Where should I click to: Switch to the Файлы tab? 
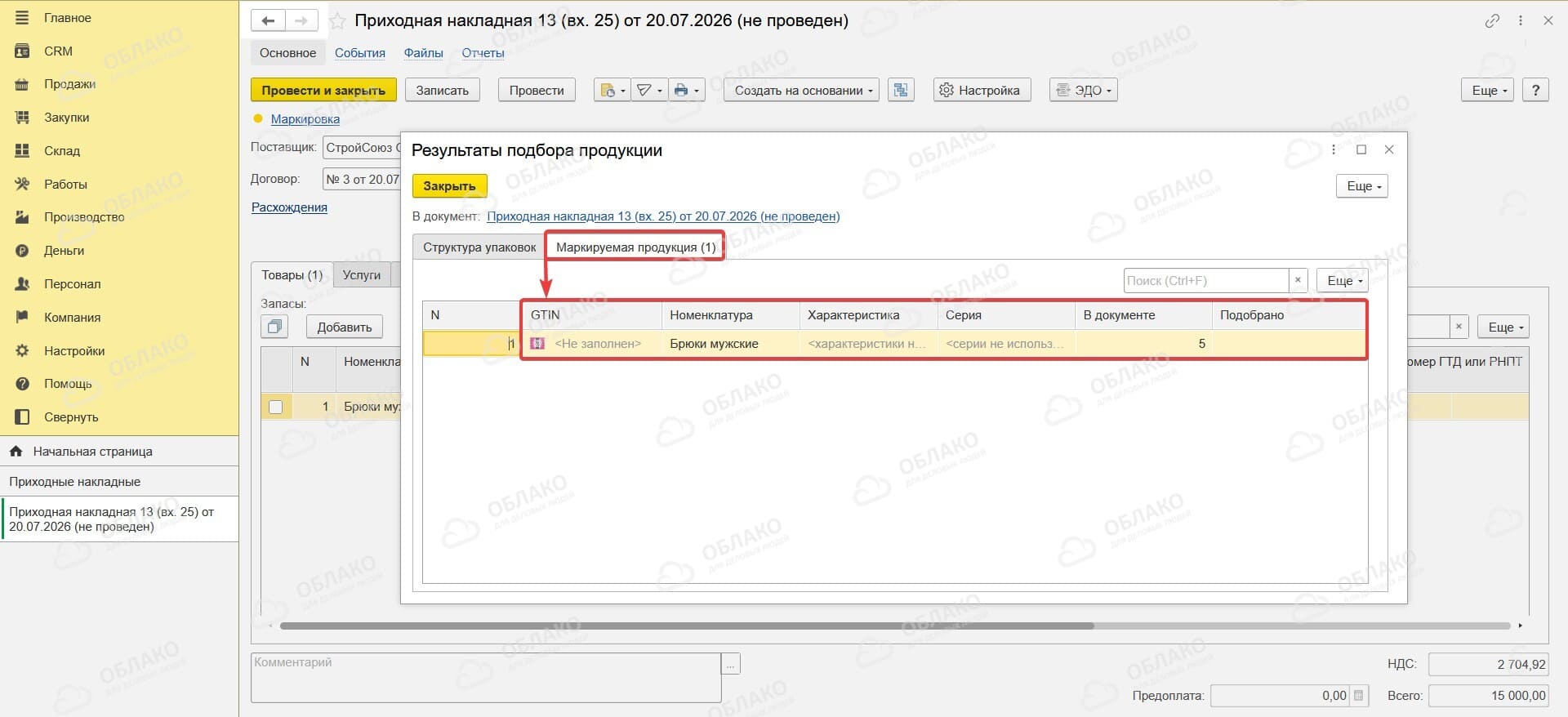tap(423, 53)
